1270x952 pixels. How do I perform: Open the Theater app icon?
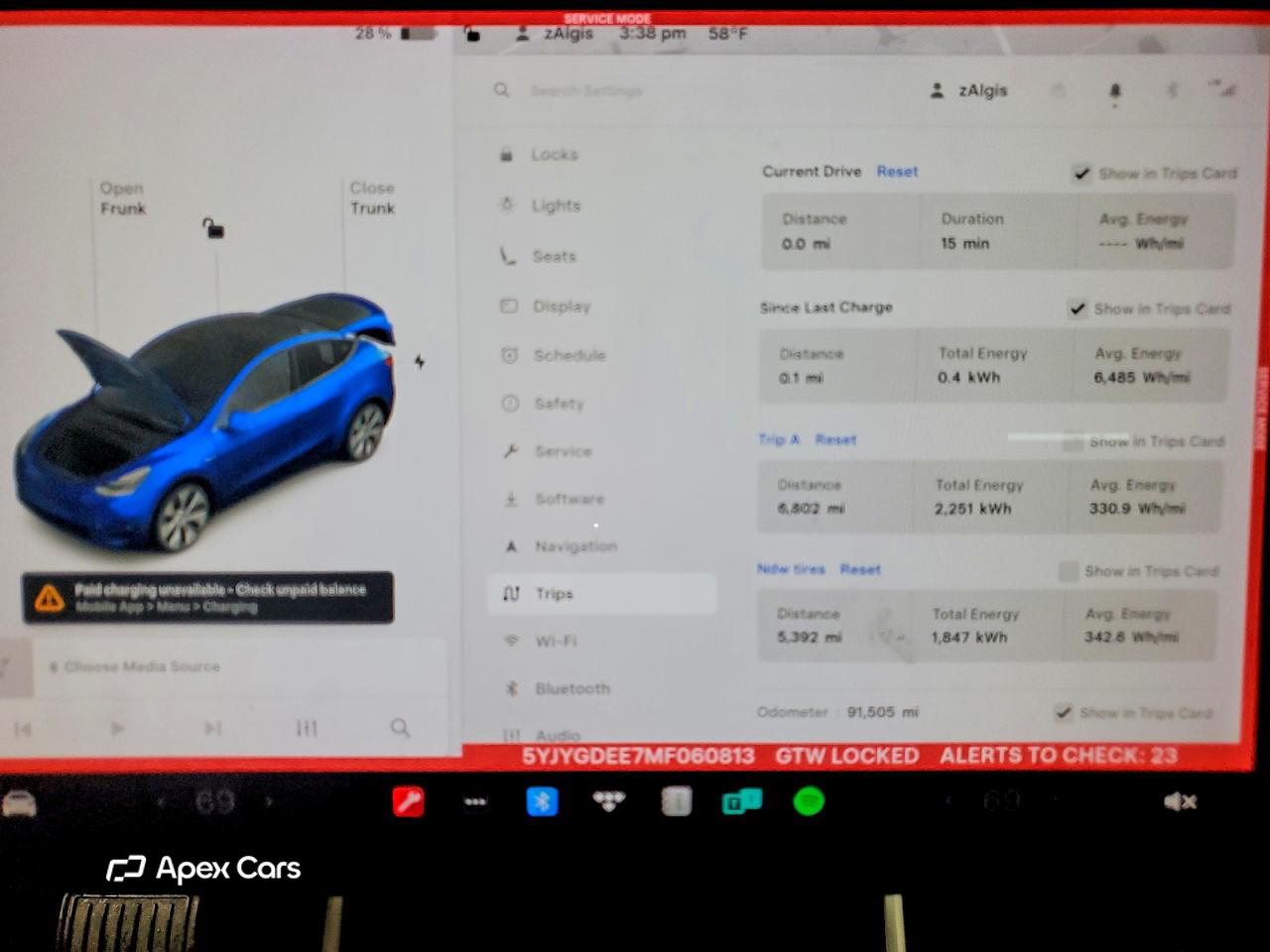point(742,801)
